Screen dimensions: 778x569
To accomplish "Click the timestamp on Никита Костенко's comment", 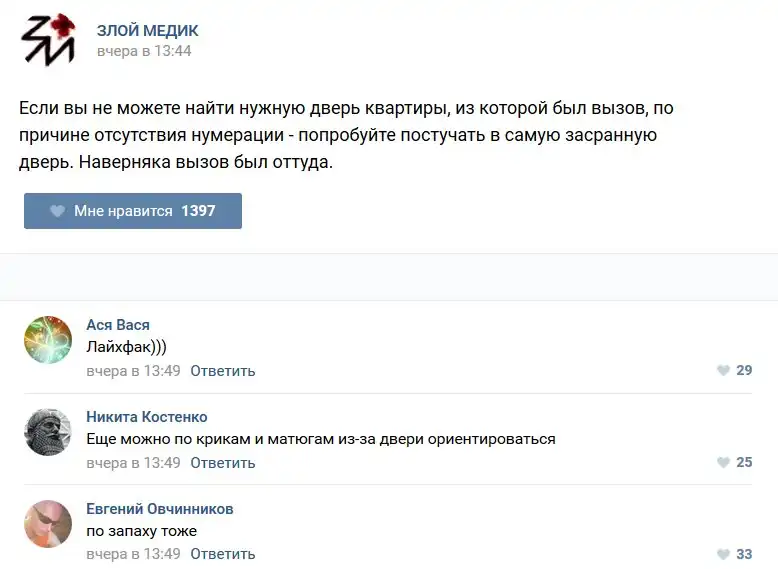I will pyautogui.click(x=133, y=463).
